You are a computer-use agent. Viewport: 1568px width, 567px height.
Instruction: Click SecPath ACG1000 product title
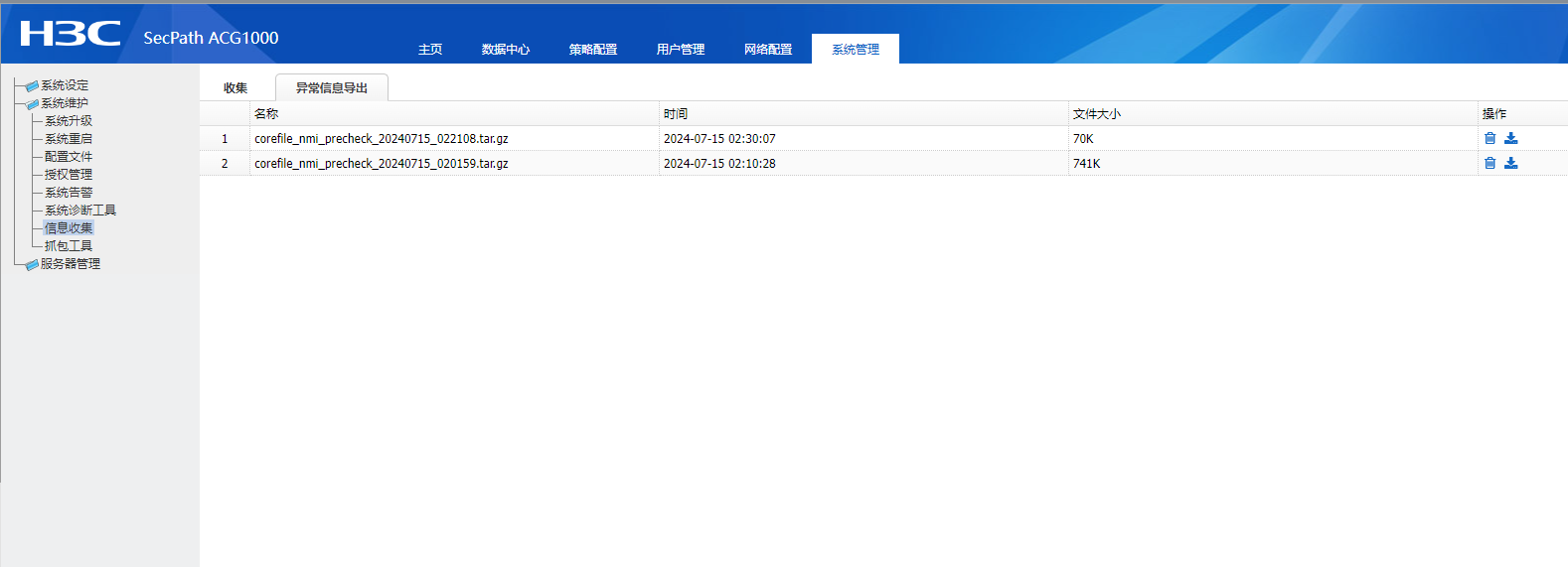pos(211,38)
